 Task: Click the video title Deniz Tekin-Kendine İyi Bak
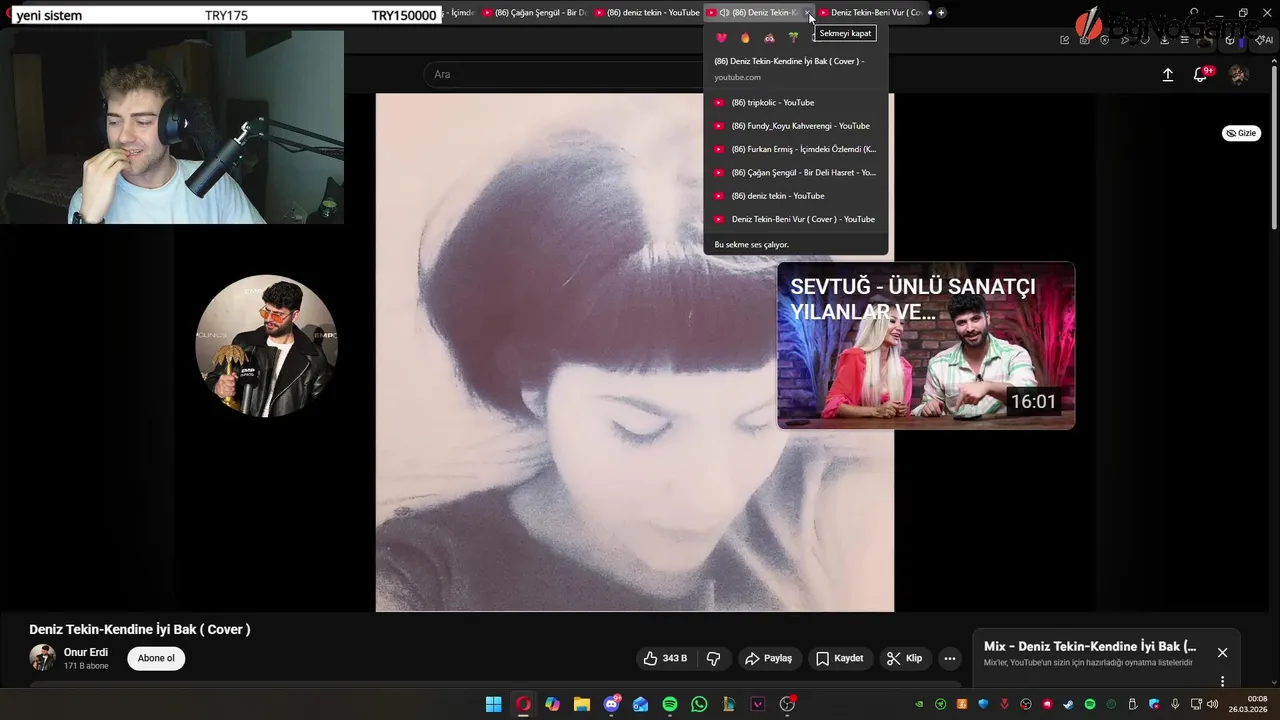[139, 629]
